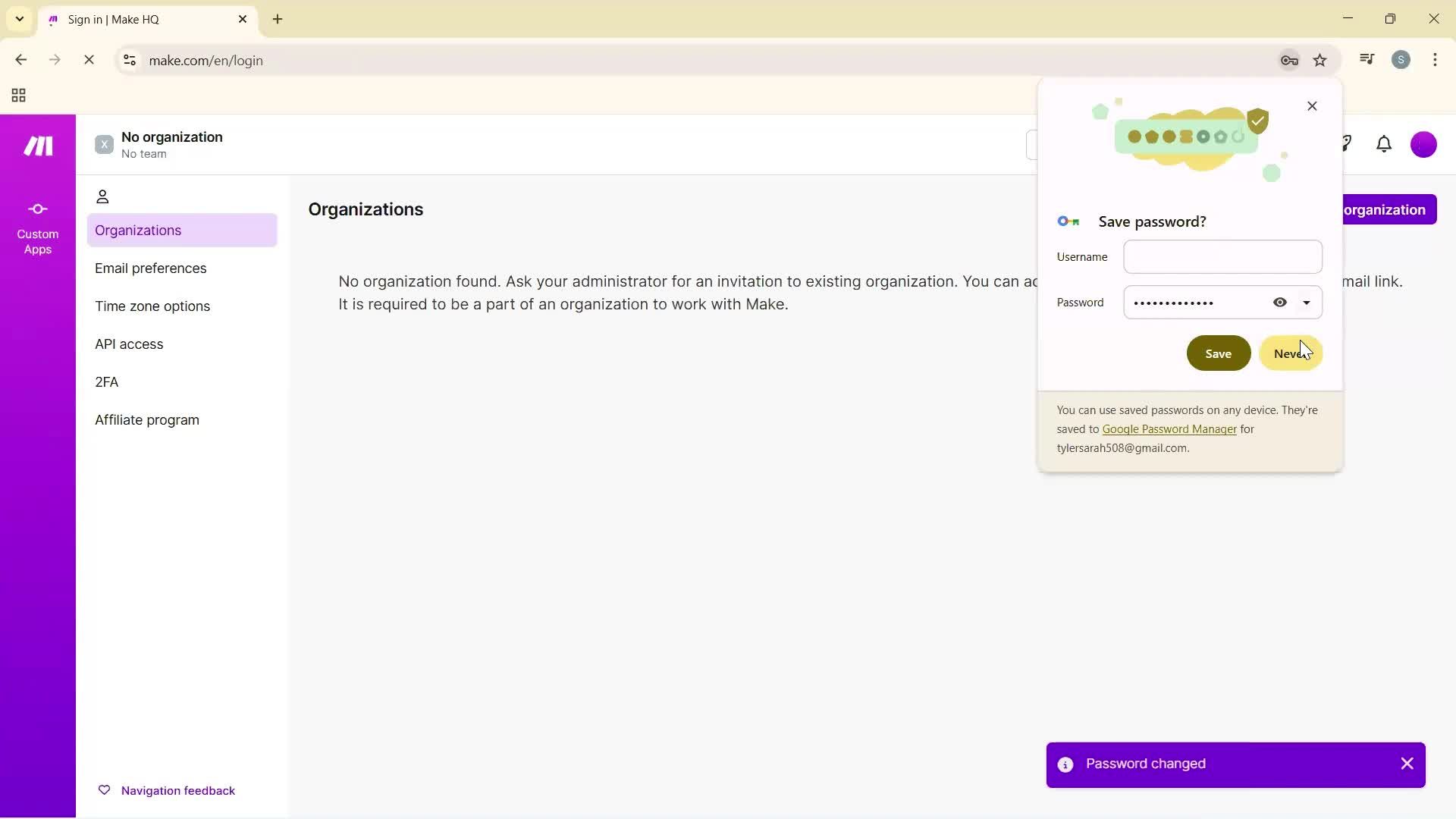1456x819 pixels.
Task: Open the password key icon in the address bar
Action: tap(1289, 60)
